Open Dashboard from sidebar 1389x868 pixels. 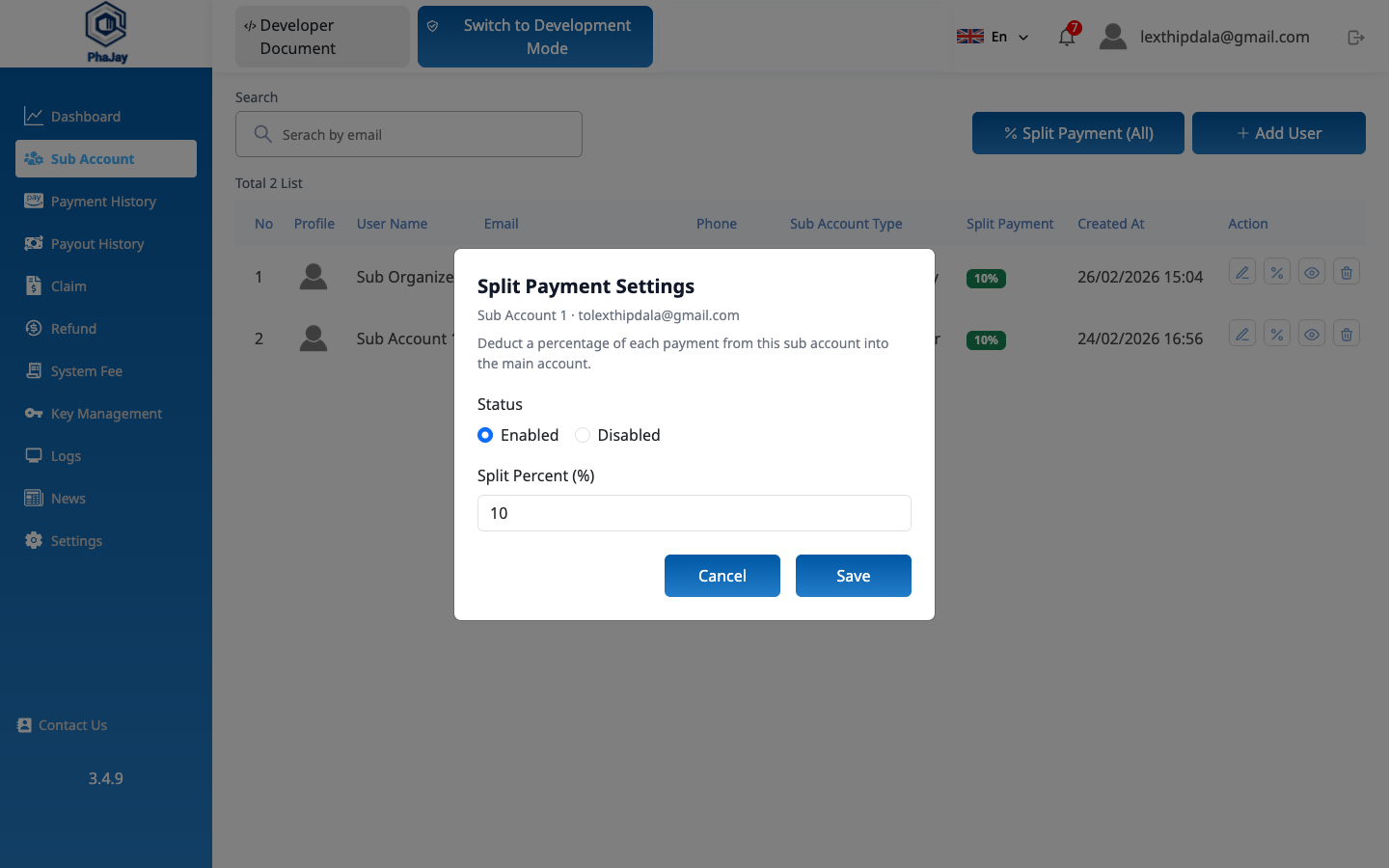click(106, 117)
